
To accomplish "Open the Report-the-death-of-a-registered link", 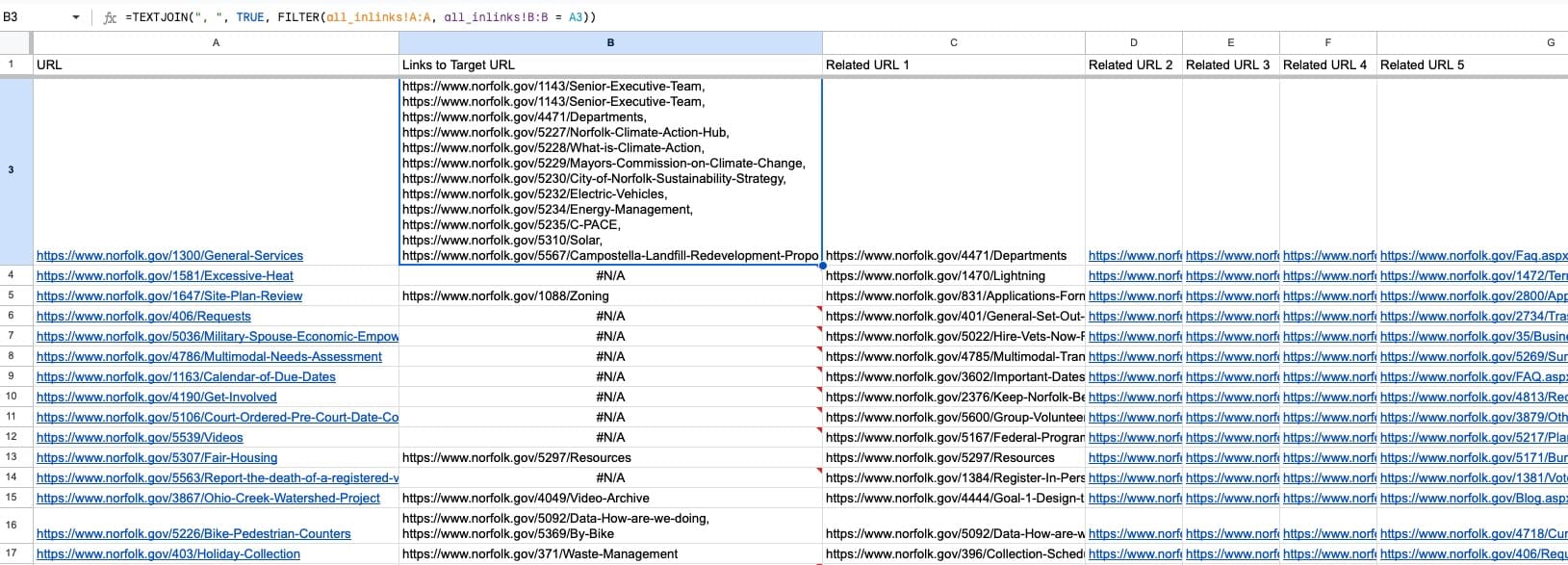I will coord(218,478).
